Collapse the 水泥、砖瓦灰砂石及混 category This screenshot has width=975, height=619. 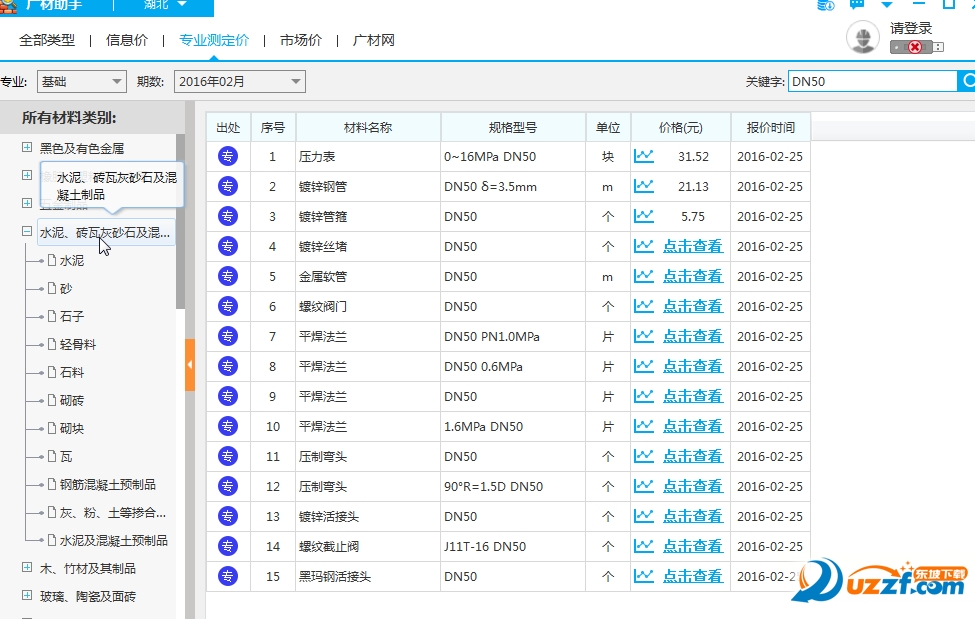(27, 231)
